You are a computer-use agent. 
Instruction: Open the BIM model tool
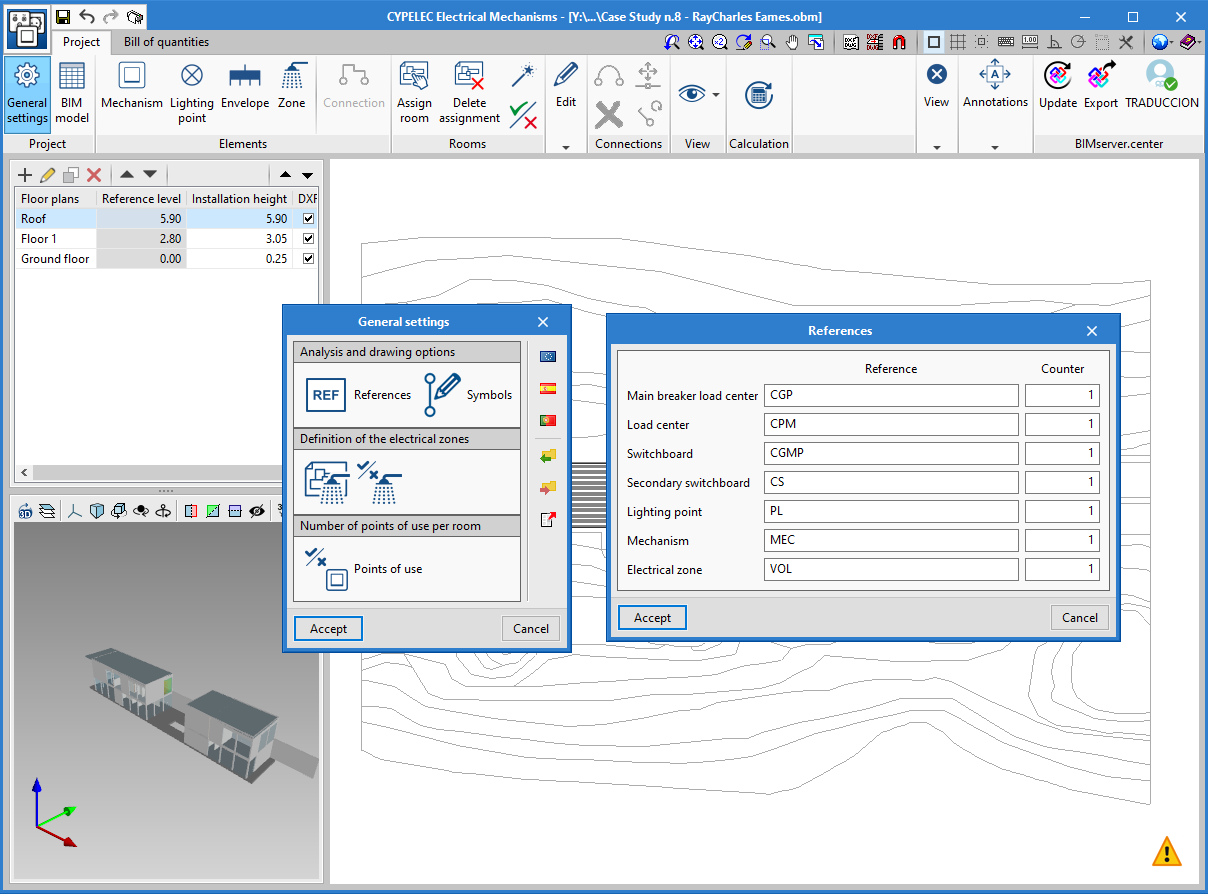[72, 93]
